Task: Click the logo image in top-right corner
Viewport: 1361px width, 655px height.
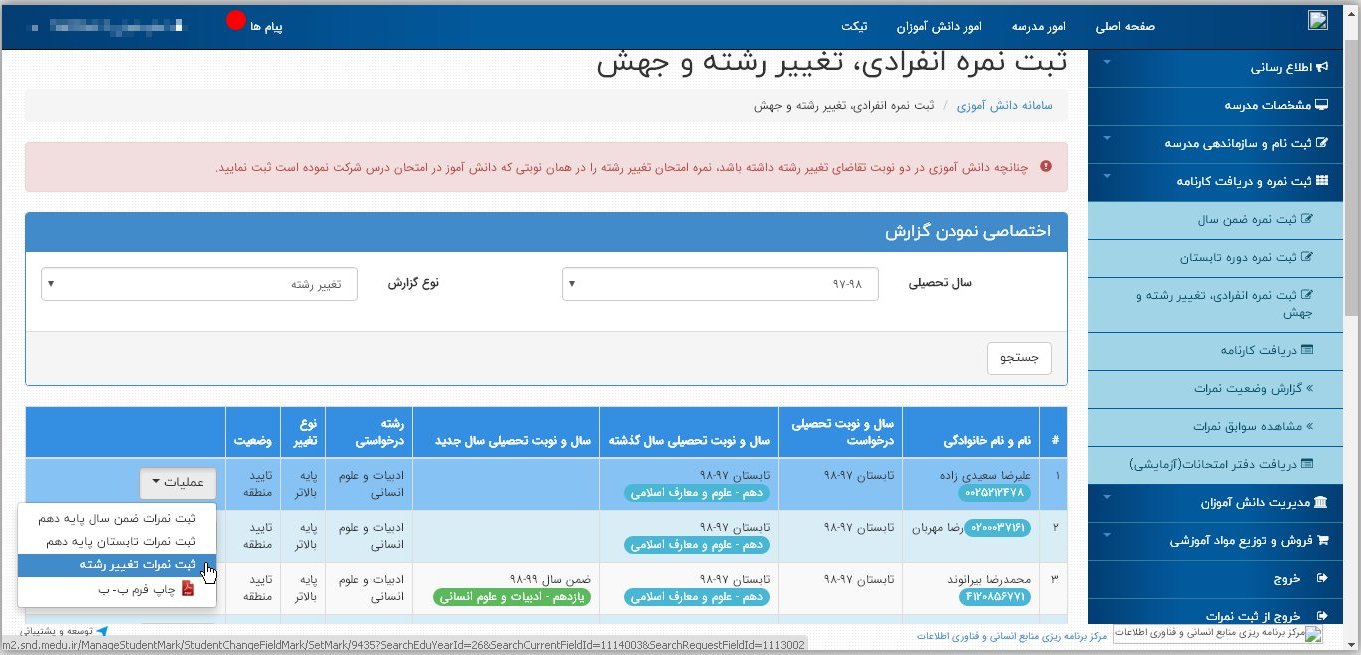Action: pyautogui.click(x=1318, y=21)
